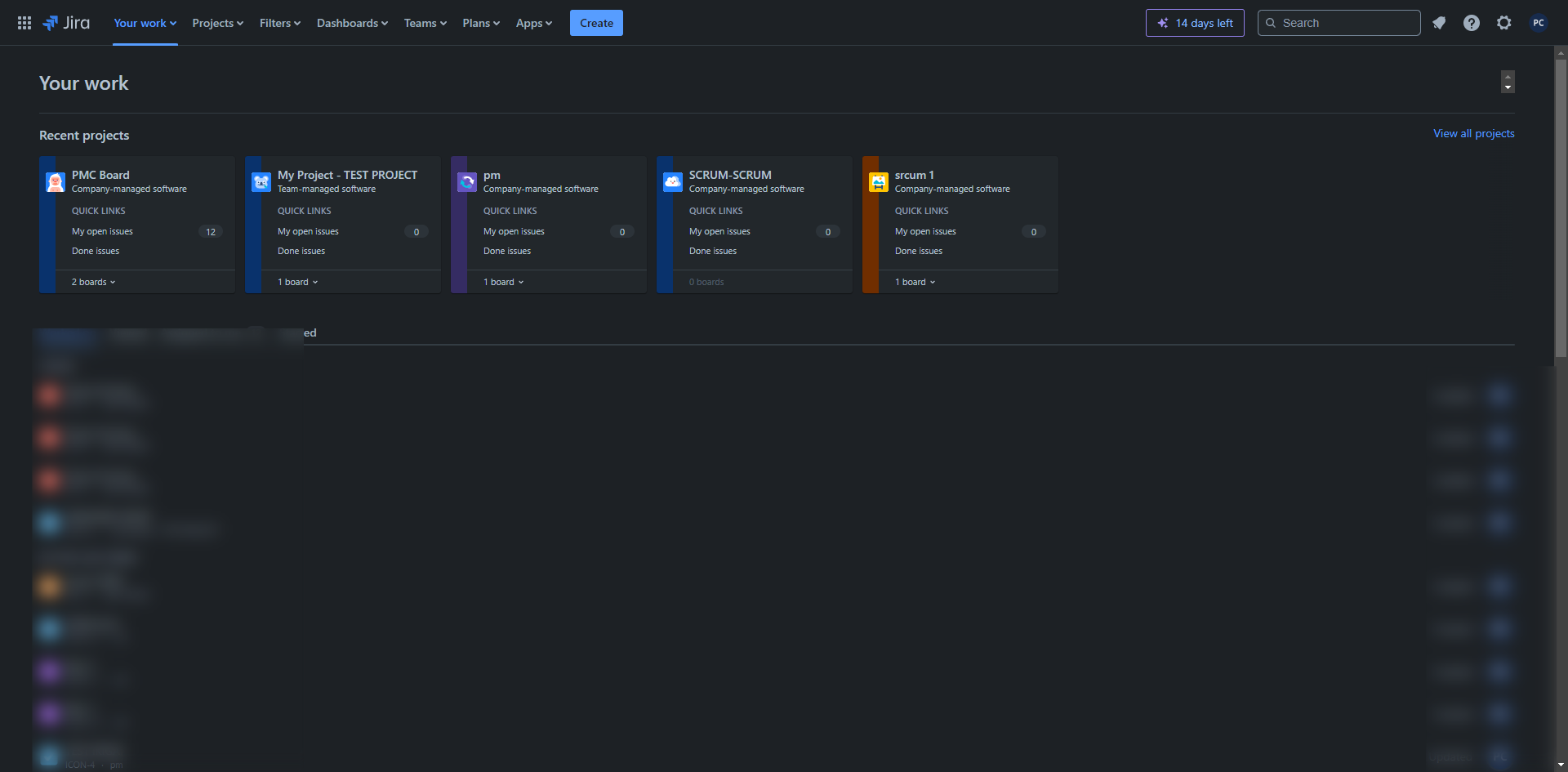Image resolution: width=1568 pixels, height=772 pixels.
Task: Expand the Projects dropdown menu
Action: tap(217, 23)
